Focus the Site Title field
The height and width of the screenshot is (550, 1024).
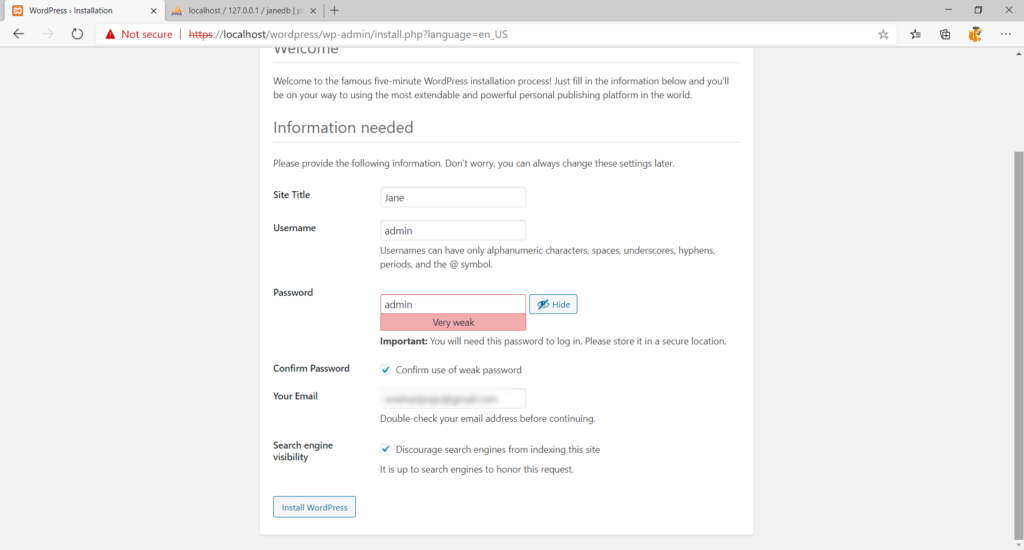(x=453, y=197)
